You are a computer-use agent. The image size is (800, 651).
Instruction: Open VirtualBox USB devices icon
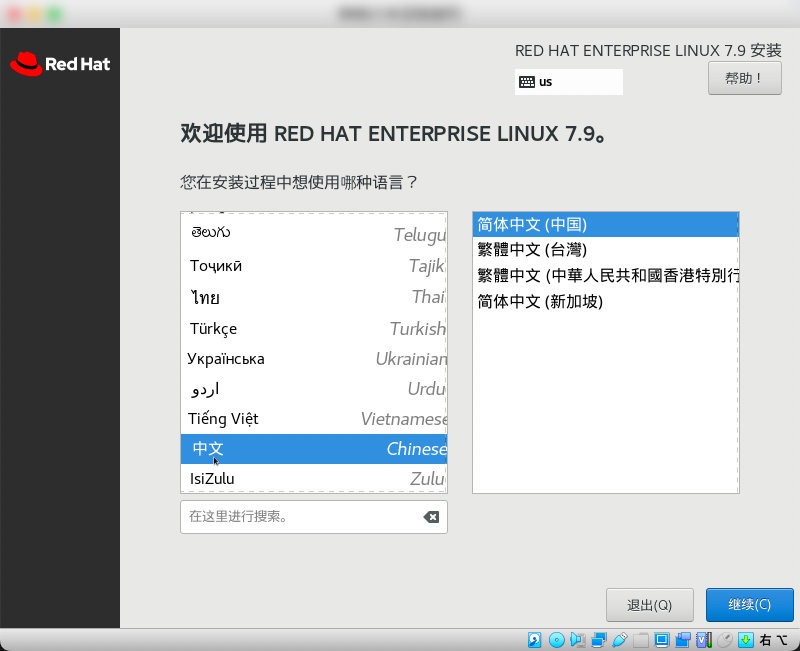(619, 640)
